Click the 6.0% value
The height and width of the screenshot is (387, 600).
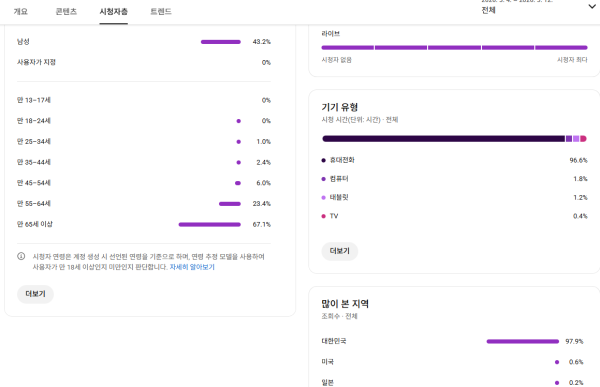264,183
